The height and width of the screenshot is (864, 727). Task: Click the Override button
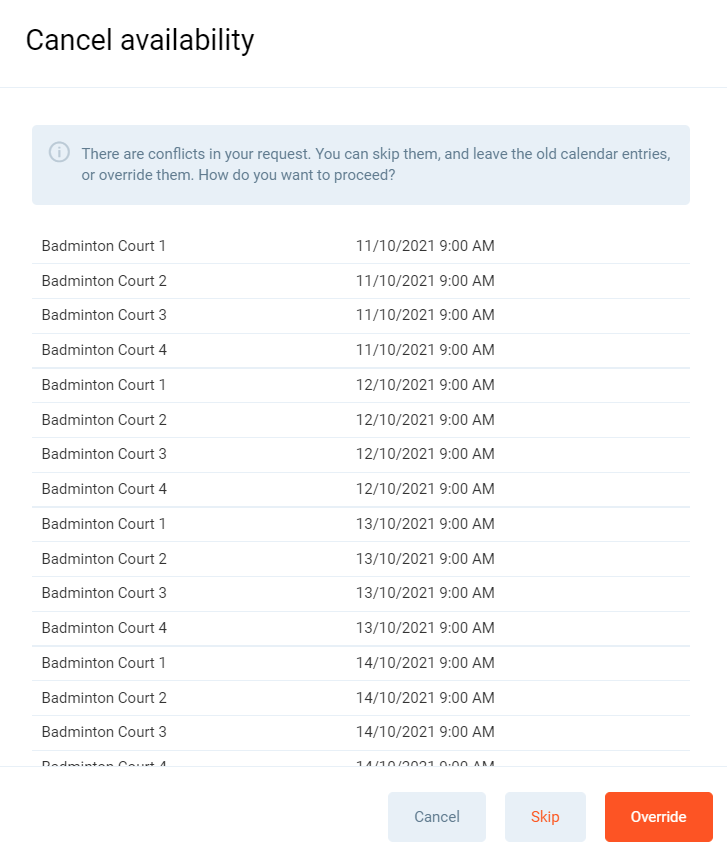(x=658, y=817)
